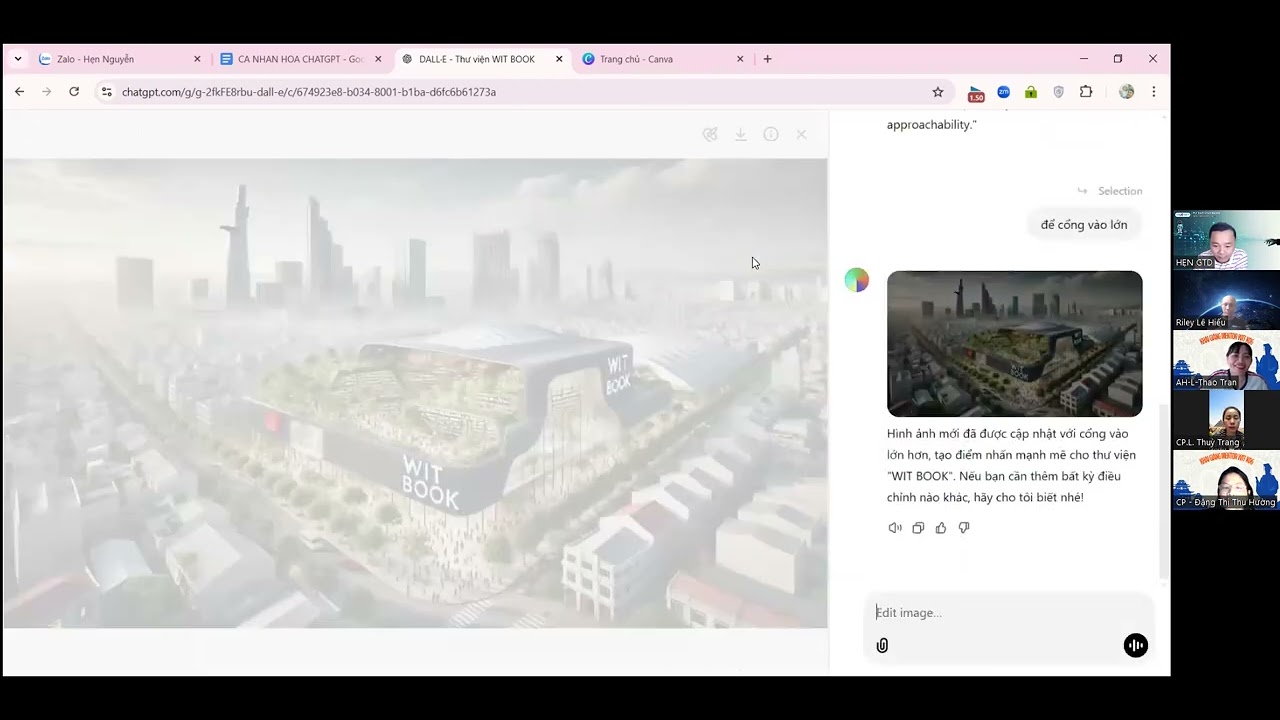Open the WIT BOOK thumbnail in chat
The height and width of the screenshot is (720, 1280).
point(1014,343)
